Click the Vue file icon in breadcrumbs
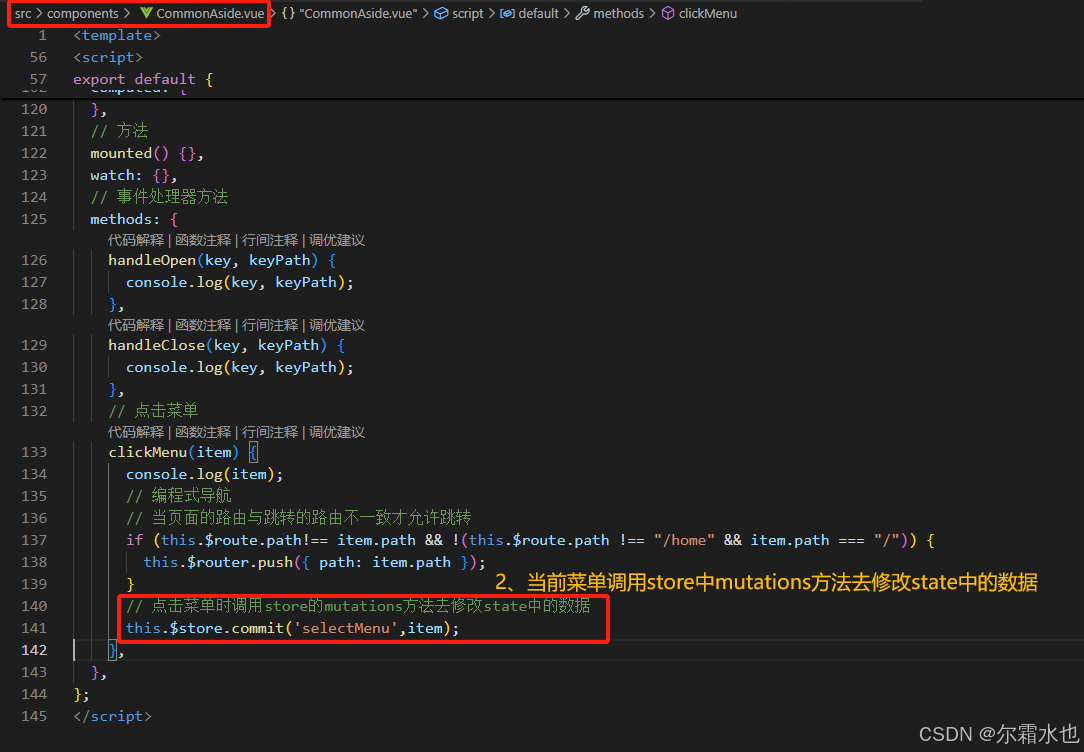Viewport: 1084px width, 752px height. 146,13
